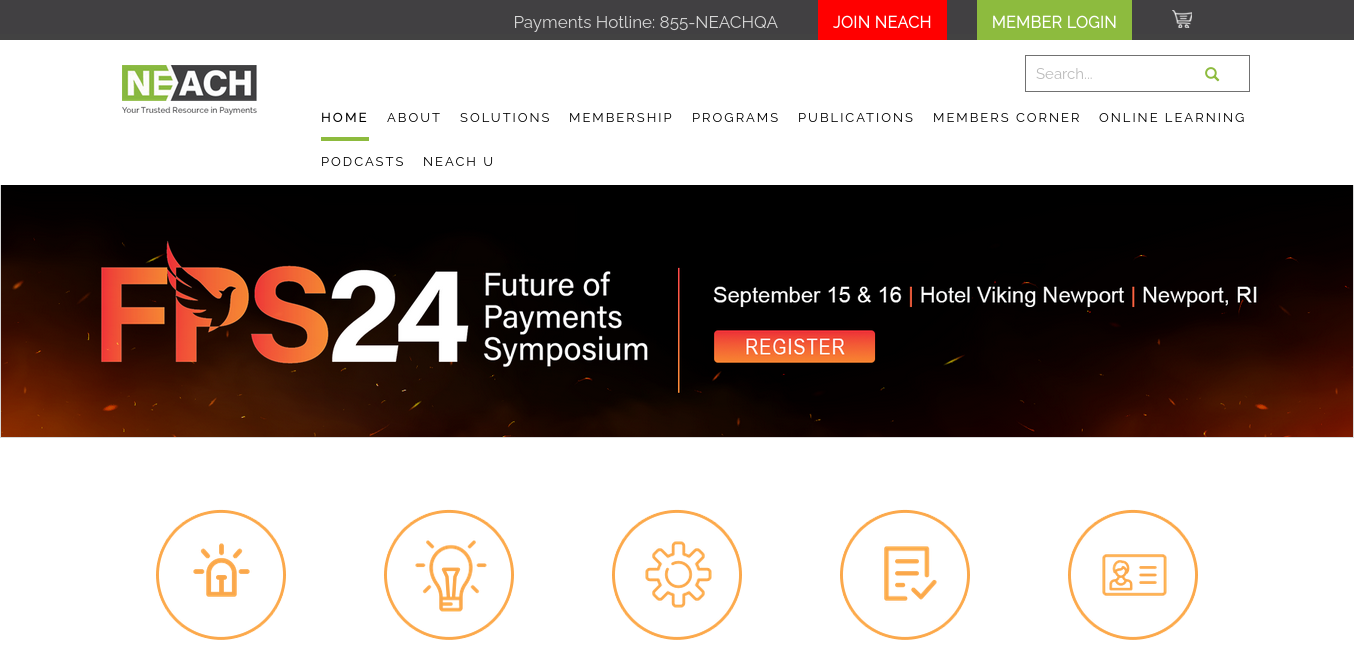
Task: Select the gear cog circle icon
Action: 677,575
